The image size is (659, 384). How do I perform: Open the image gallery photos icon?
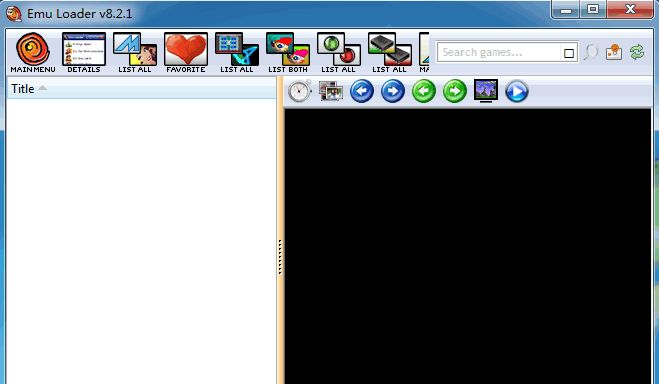pyautogui.click(x=331, y=91)
